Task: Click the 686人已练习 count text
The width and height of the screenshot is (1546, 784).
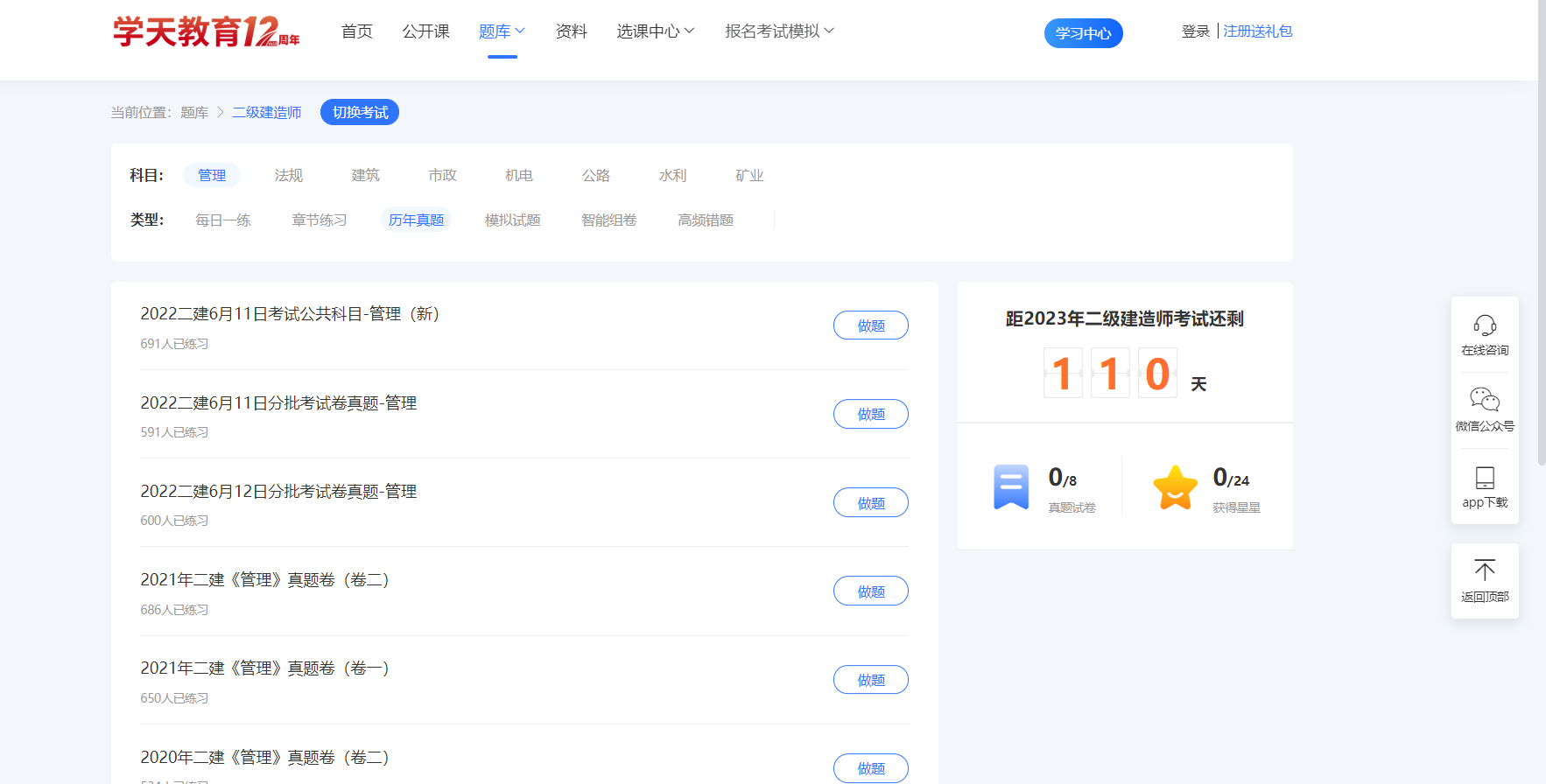Action: click(174, 610)
